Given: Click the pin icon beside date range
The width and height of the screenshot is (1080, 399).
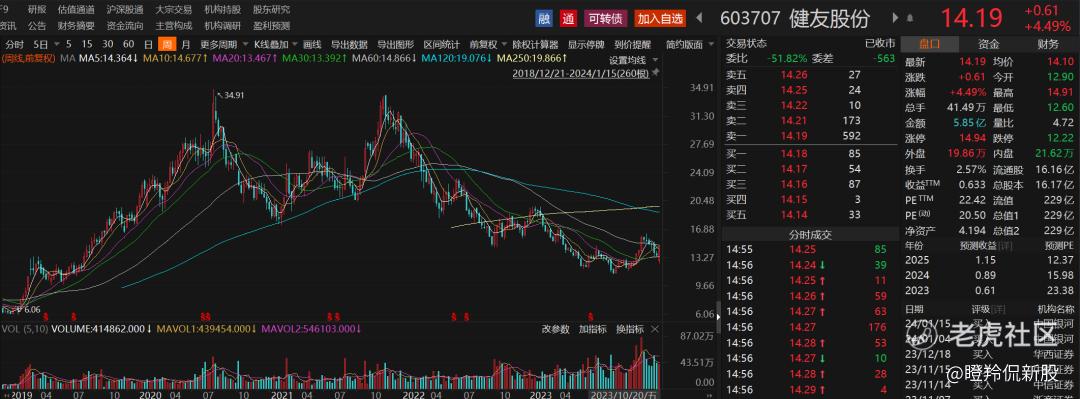Looking at the screenshot, I should [x=655, y=72].
